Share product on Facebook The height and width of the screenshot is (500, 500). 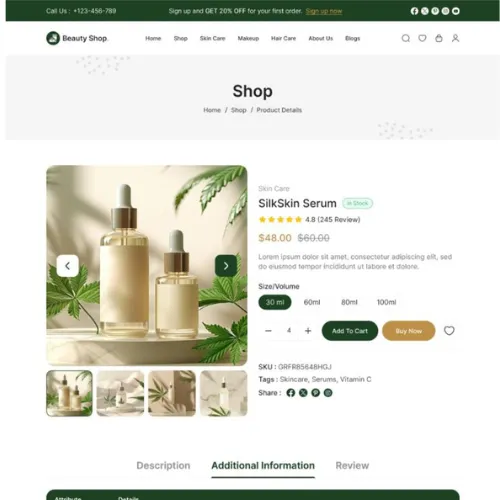[x=291, y=393]
